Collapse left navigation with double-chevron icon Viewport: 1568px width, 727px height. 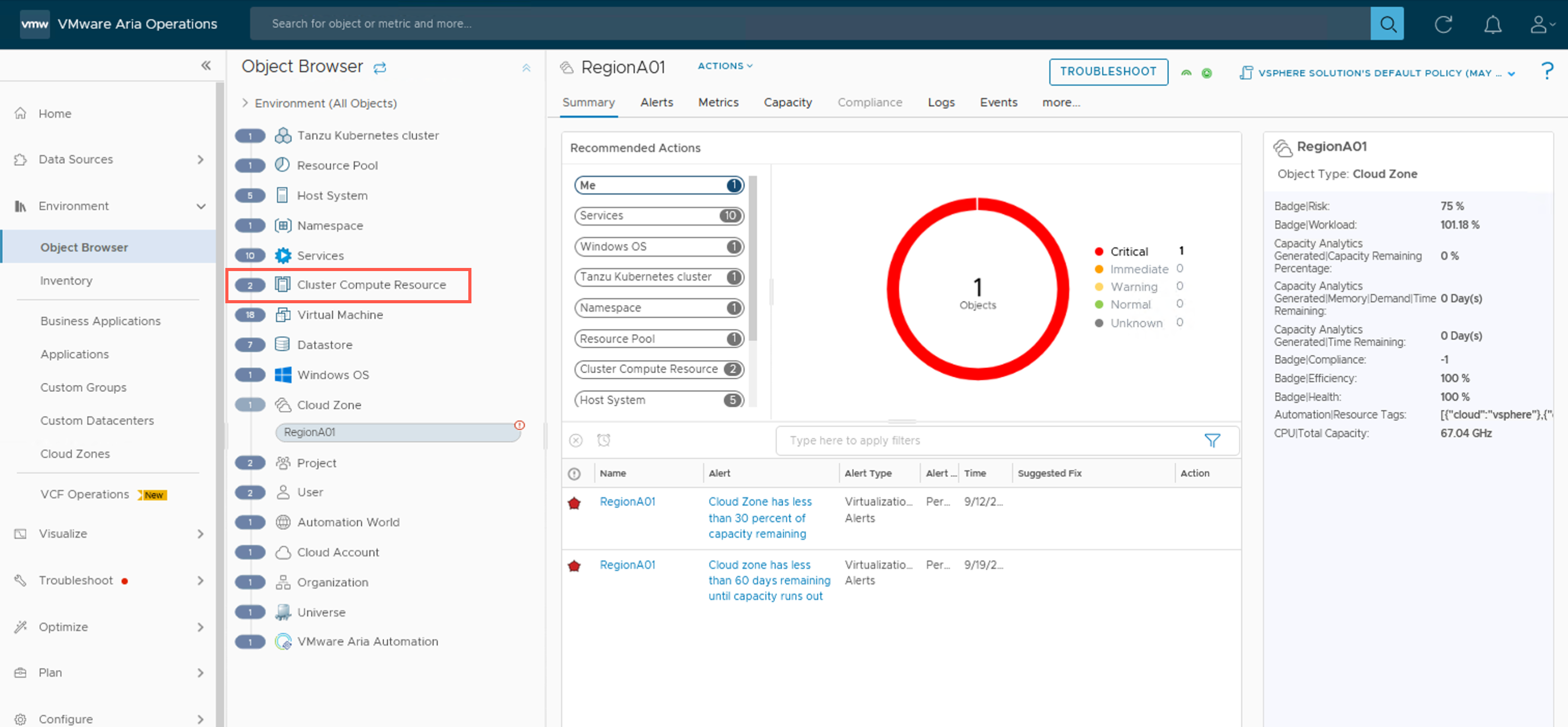pyautogui.click(x=206, y=65)
